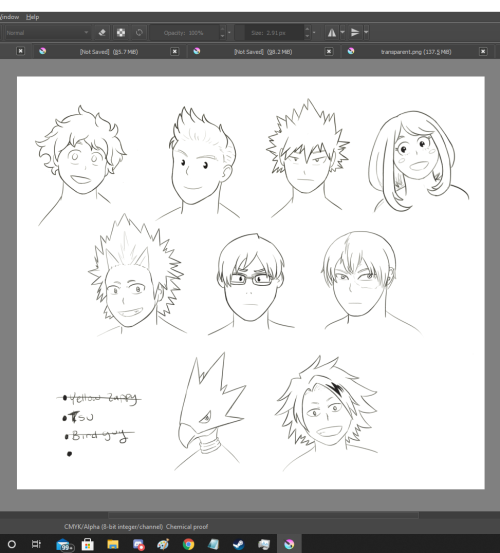Decrease brush Size with the down arrow
Viewport: 500px width, 553px height.
click(307, 36)
